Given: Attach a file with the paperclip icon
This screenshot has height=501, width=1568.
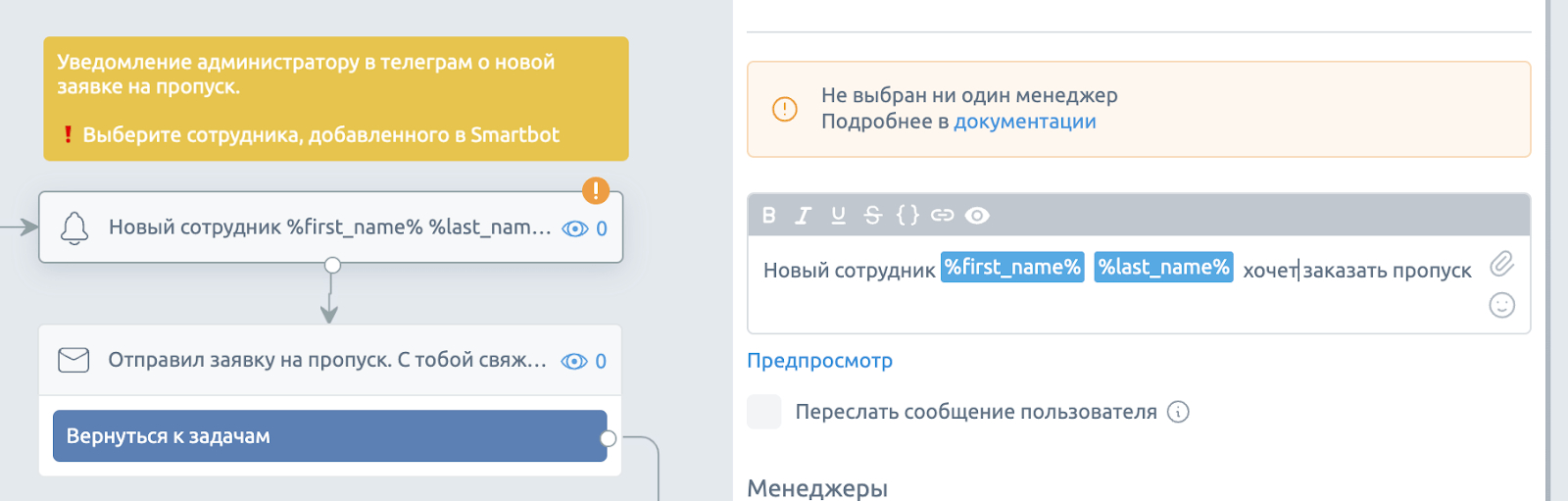Looking at the screenshot, I should (1501, 264).
